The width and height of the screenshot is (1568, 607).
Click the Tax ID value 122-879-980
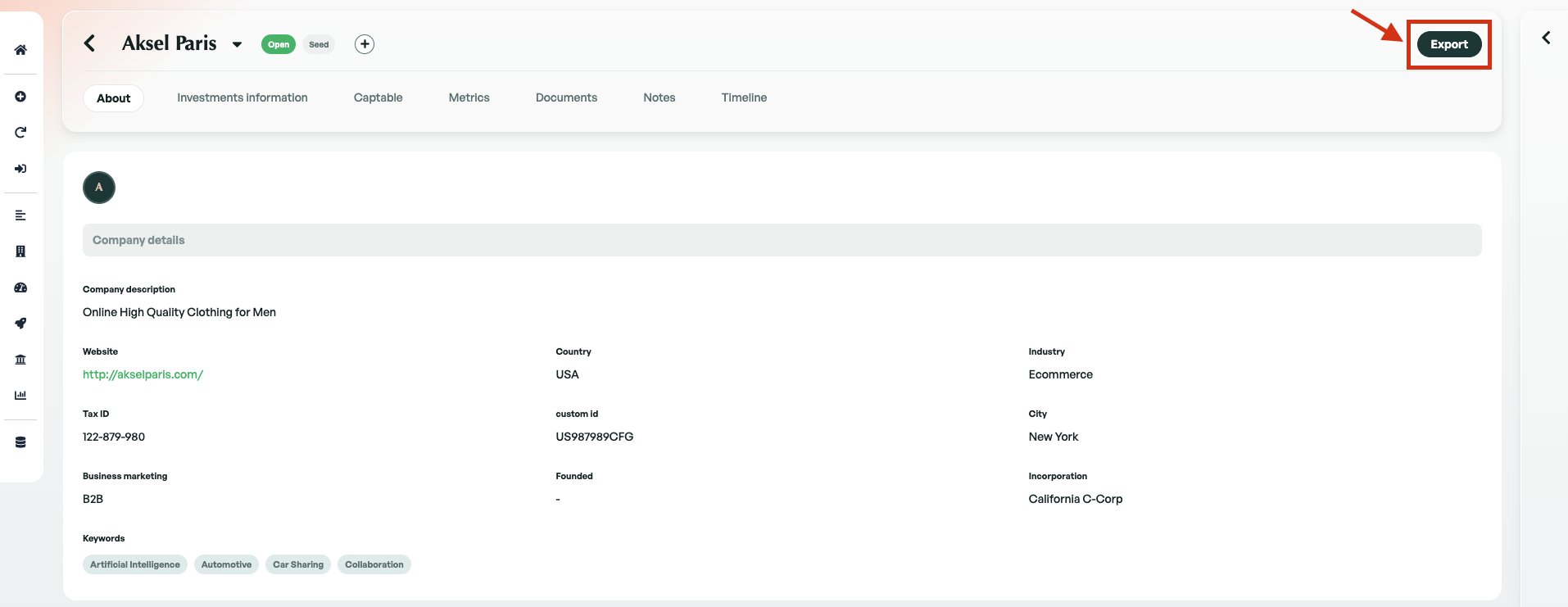coord(114,437)
